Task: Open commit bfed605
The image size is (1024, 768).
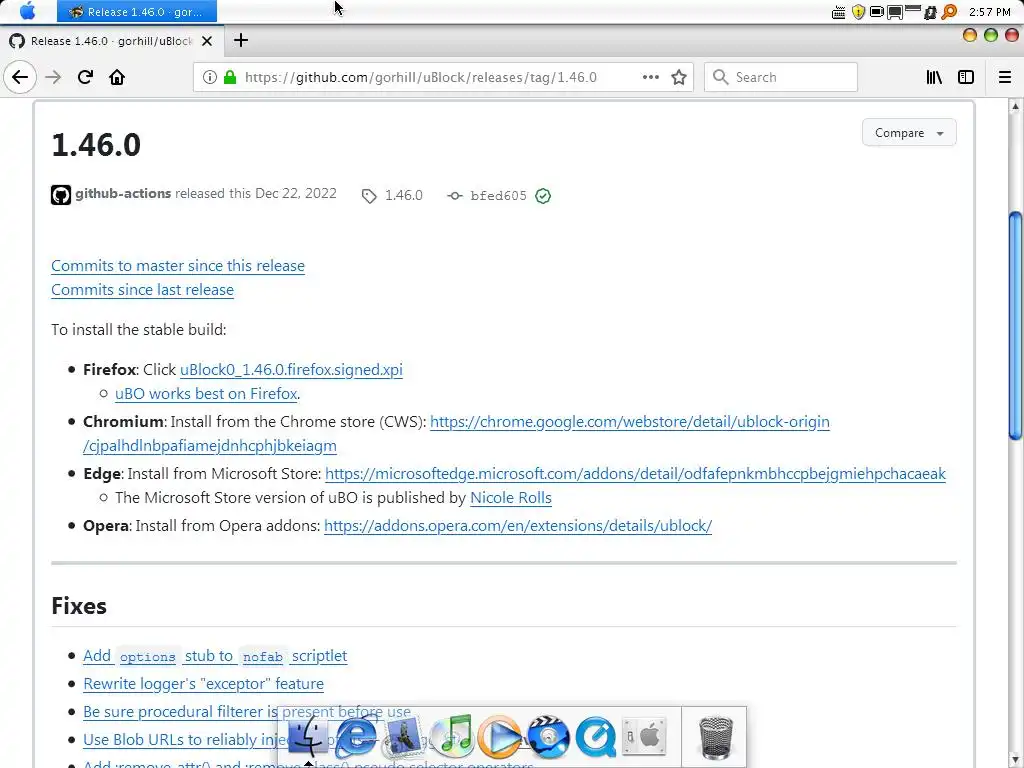Action: point(498,196)
